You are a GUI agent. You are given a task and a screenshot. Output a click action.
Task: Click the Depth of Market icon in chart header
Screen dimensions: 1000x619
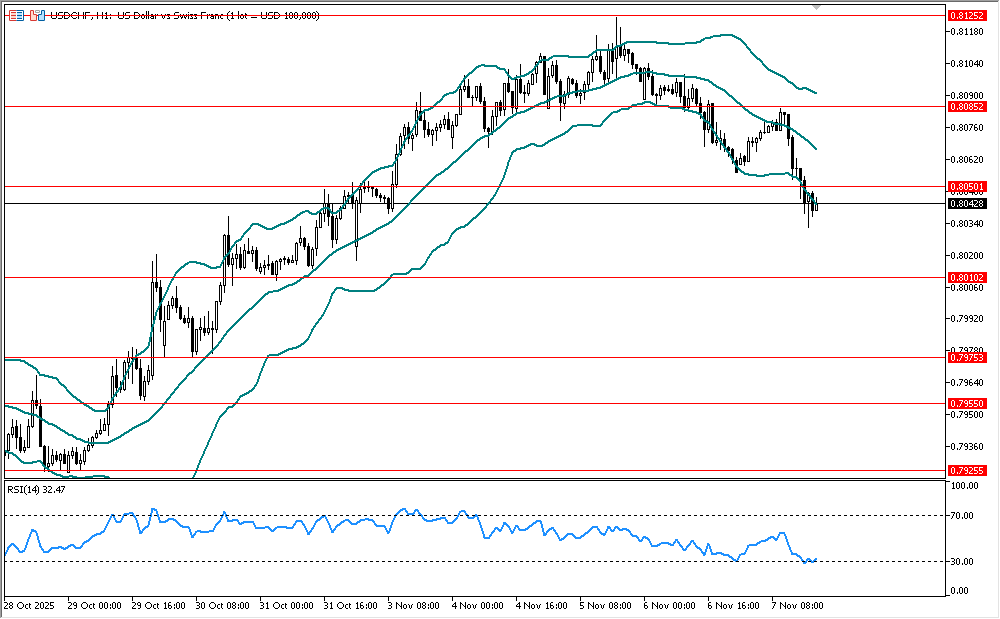pos(16,16)
